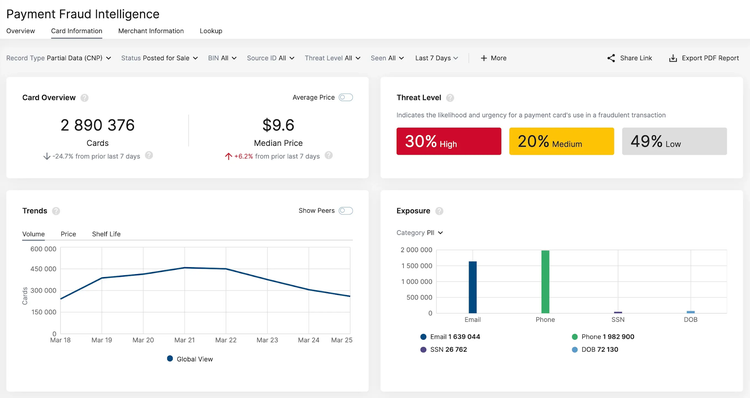This screenshot has width=750, height=398.
Task: Open help icon next to Exposure
Action: click(x=439, y=211)
